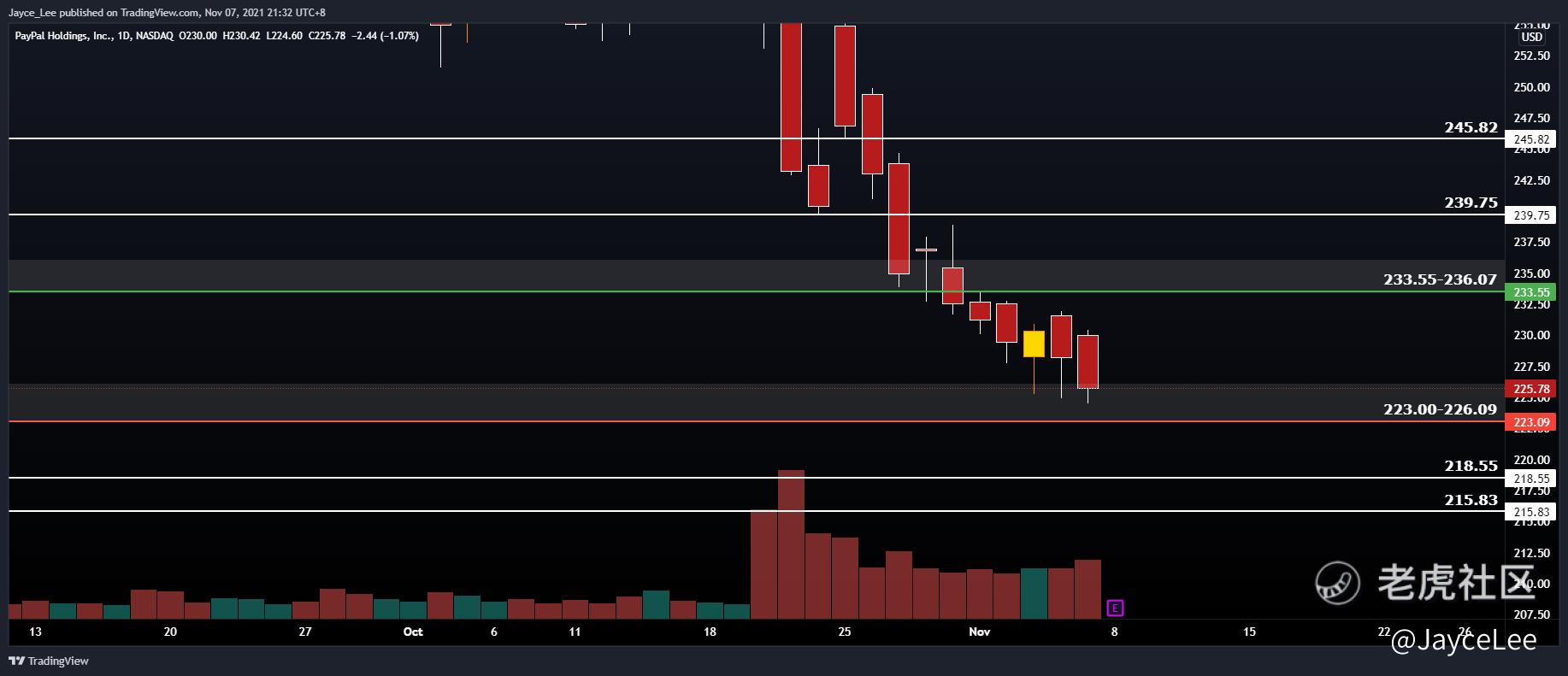The height and width of the screenshot is (676, 1568).
Task: Click the USD currency label
Action: click(1531, 37)
